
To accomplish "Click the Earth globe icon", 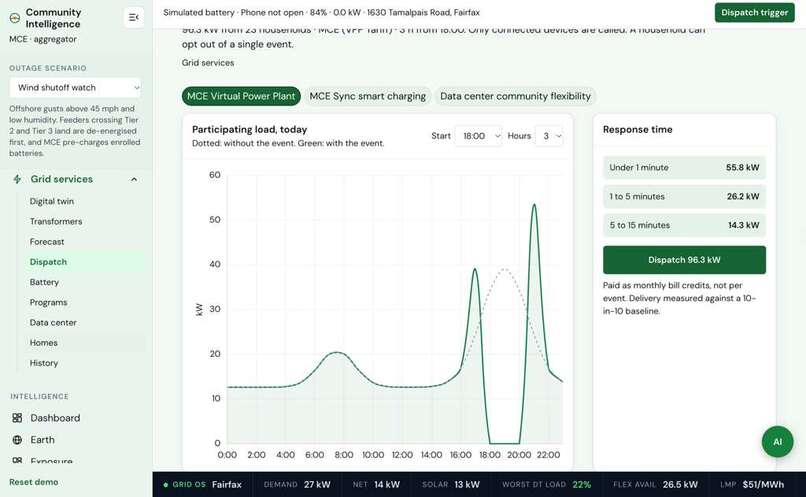I will pos(17,440).
